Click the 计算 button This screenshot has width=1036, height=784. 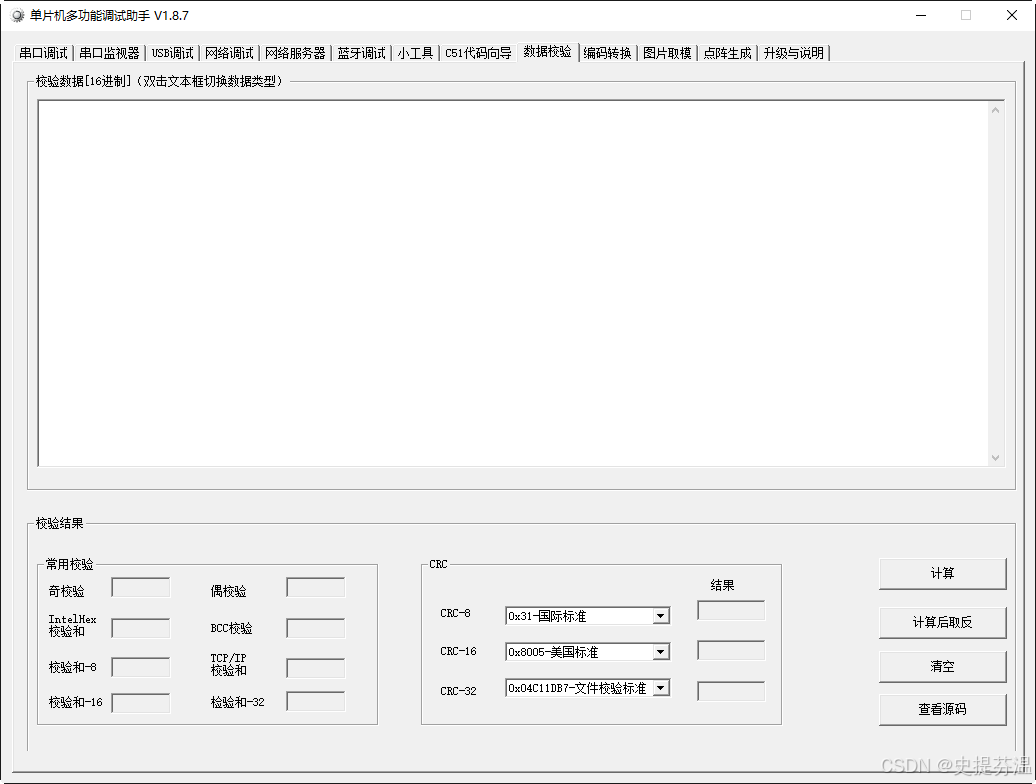coord(943,573)
